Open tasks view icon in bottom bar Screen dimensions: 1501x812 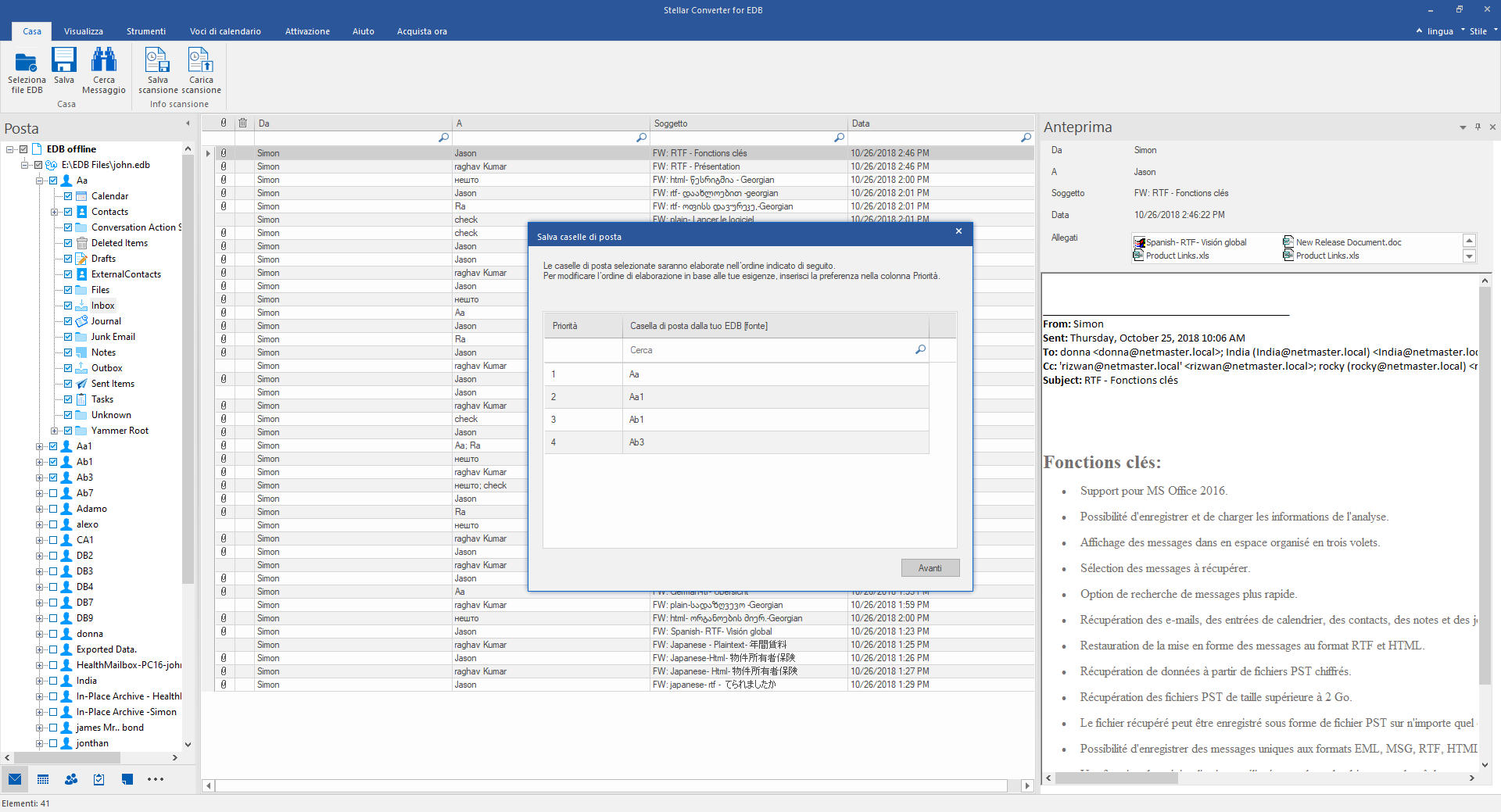pos(99,779)
